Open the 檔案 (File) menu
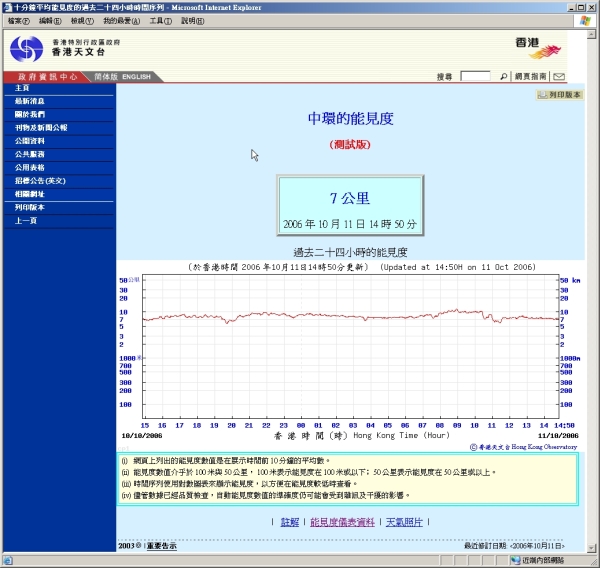Image resolution: width=600 pixels, height=568 pixels. [18, 21]
